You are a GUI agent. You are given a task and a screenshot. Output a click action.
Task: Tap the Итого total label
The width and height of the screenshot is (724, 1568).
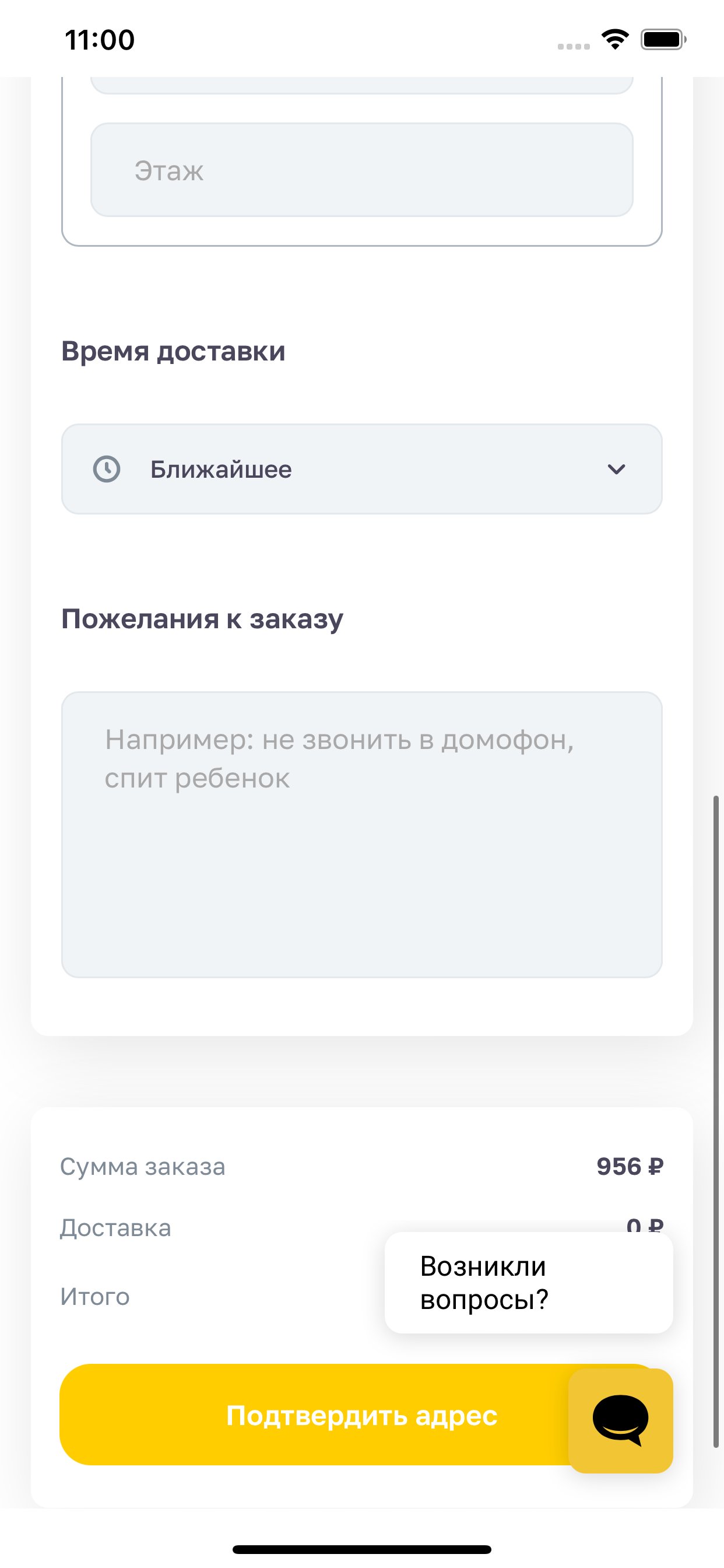(95, 1297)
